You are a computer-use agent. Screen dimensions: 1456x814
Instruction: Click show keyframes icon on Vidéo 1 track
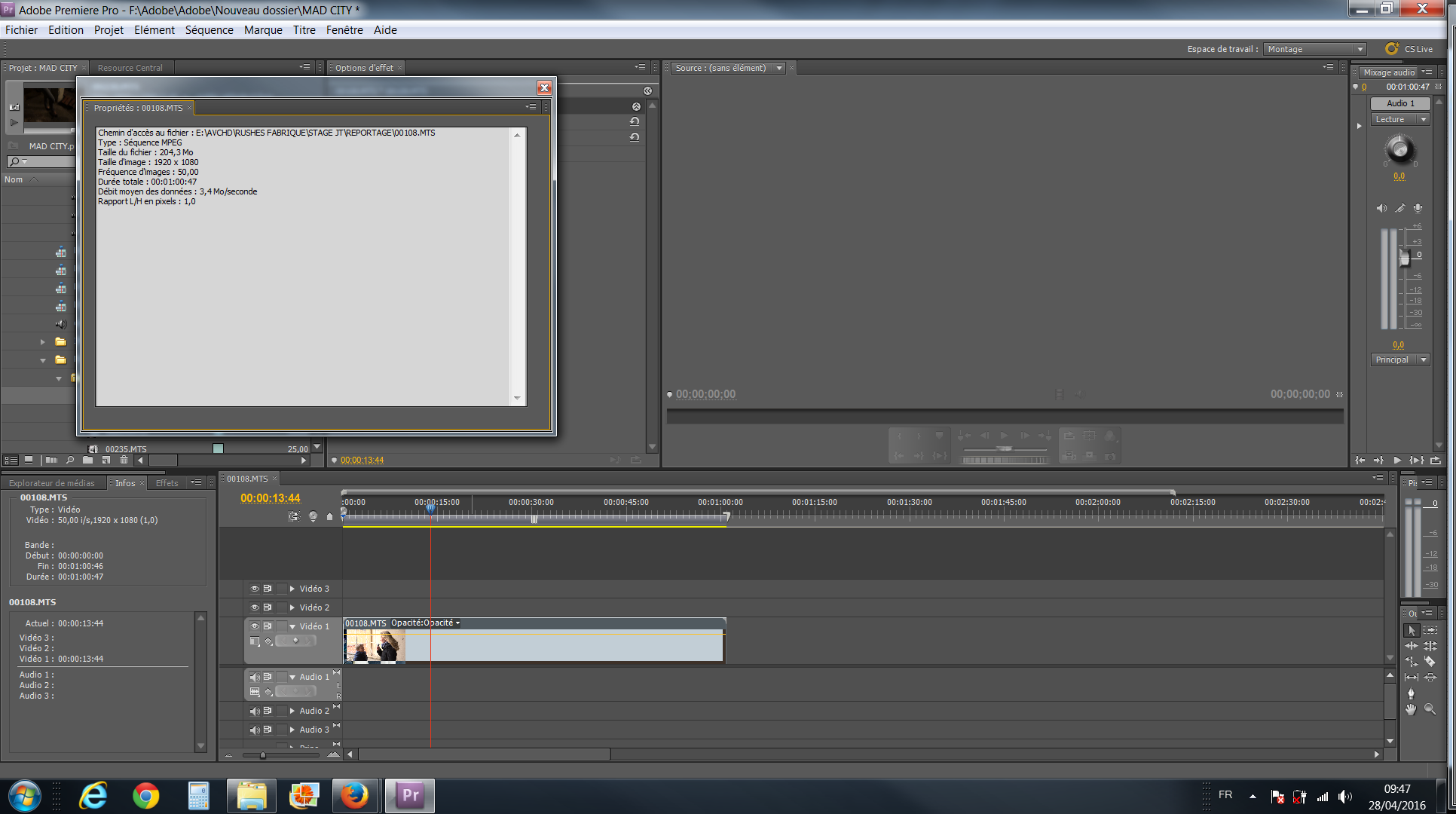269,641
